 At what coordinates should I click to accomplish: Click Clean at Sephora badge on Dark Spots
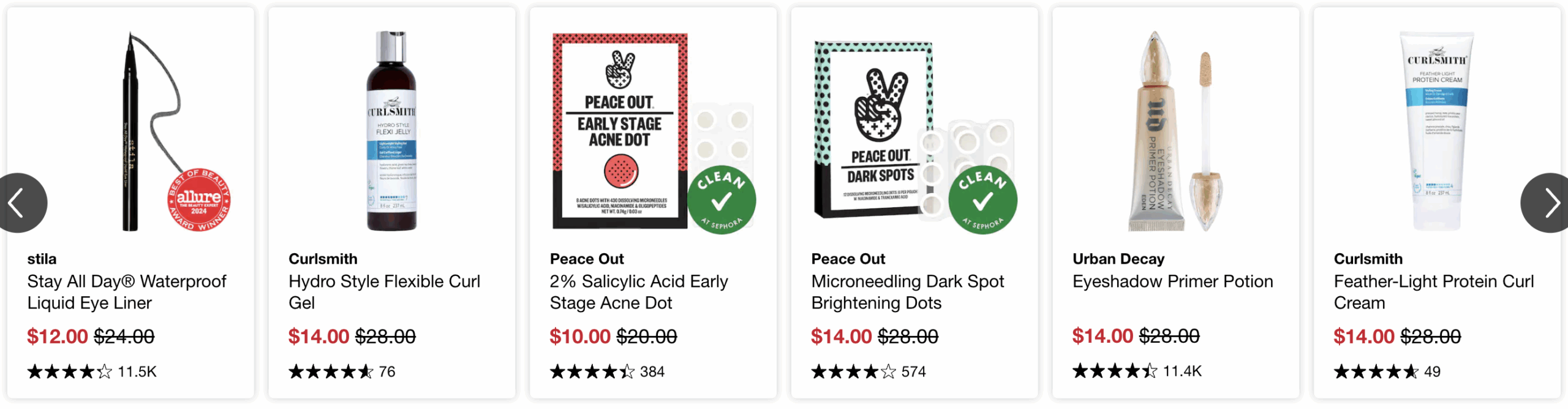[x=982, y=201]
